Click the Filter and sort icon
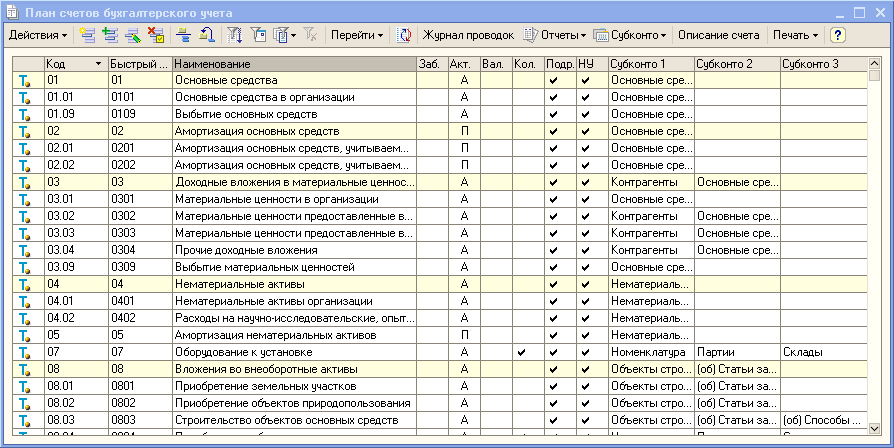The image size is (894, 448). pyautogui.click(x=236, y=35)
